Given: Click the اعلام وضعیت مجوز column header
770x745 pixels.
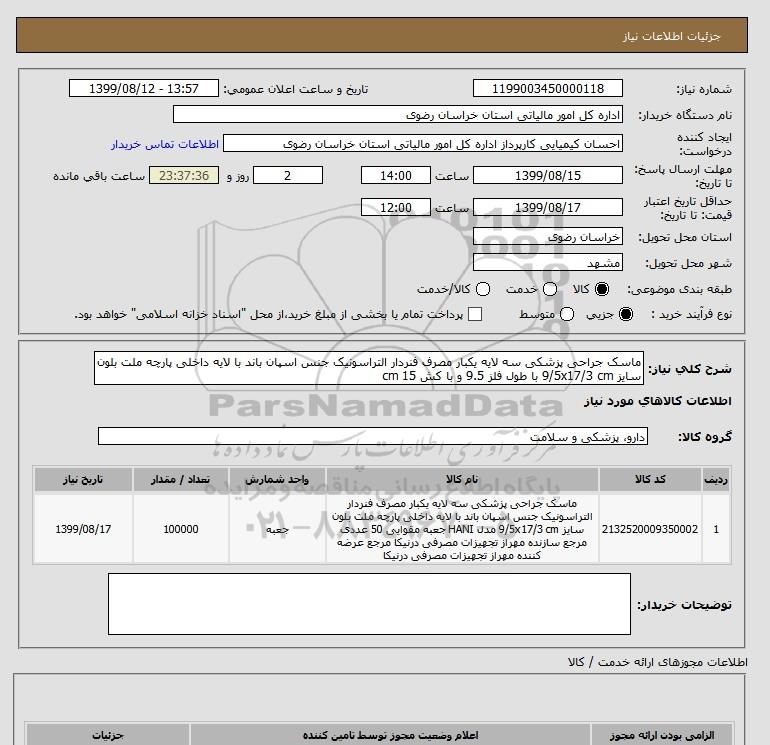Looking at the screenshot, I should 390,735.
